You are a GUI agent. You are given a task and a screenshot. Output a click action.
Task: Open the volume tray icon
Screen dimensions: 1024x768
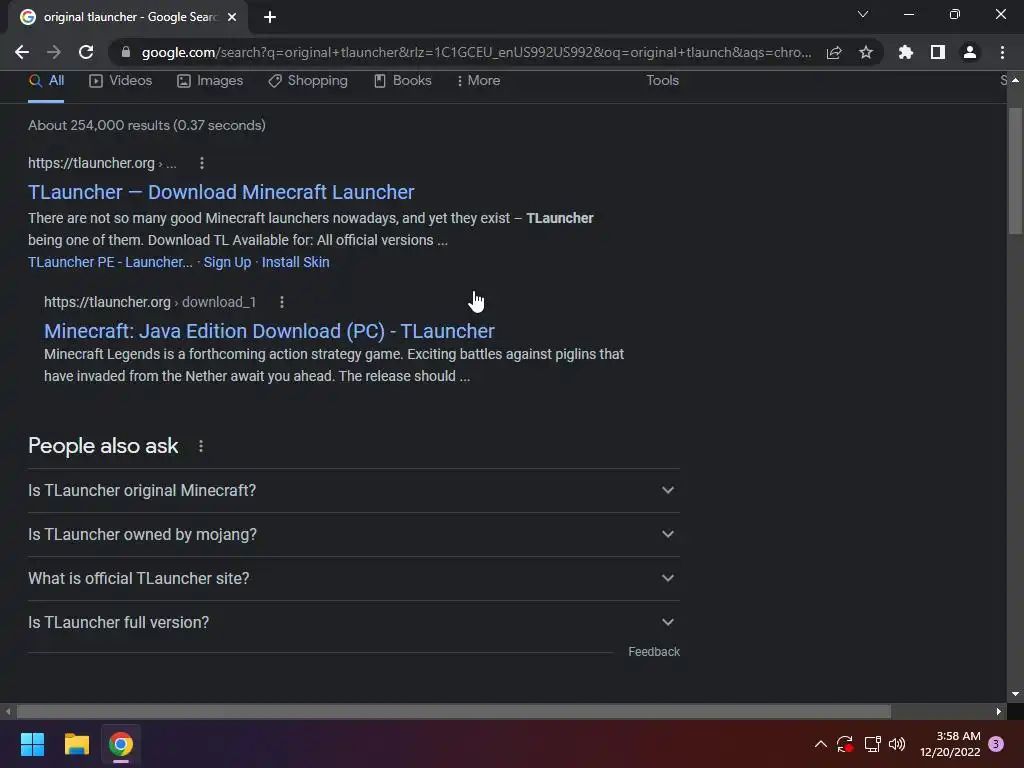coord(897,744)
